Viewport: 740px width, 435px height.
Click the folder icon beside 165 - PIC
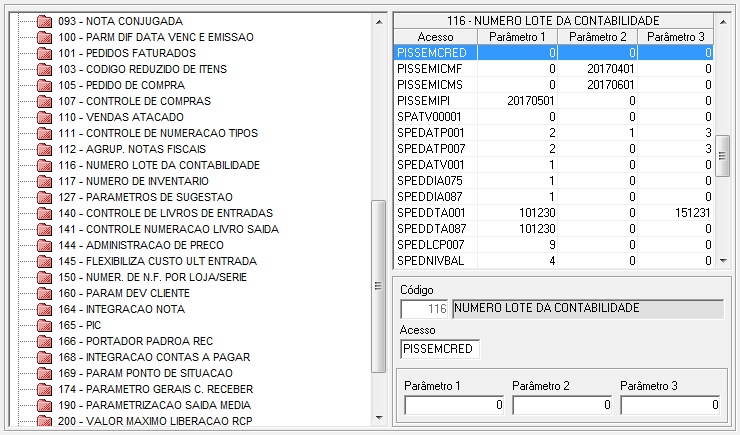pyautogui.click(x=44, y=325)
